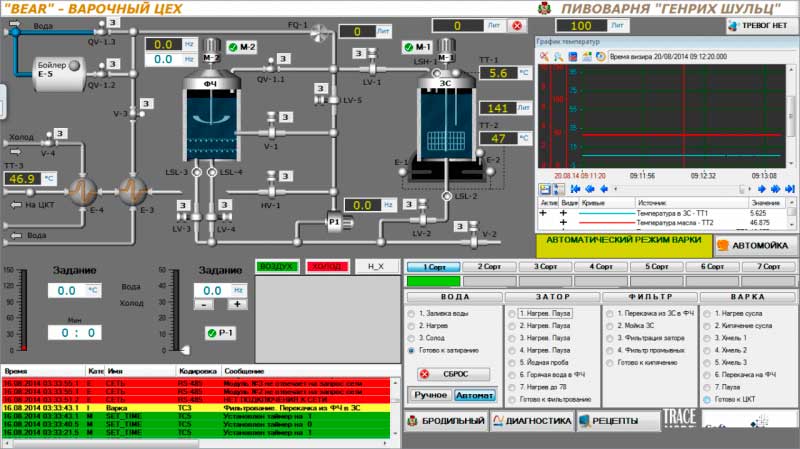Open the ДИАГНОСТИКА screen
Screen dimensions: 800x449
532,421
